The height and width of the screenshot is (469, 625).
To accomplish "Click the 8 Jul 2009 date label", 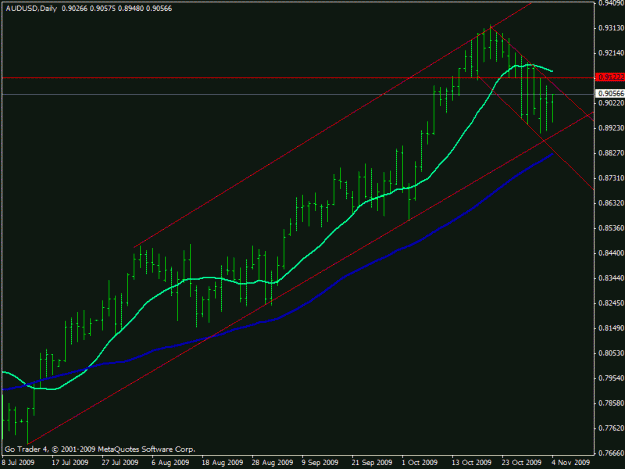I will pos(18,463).
